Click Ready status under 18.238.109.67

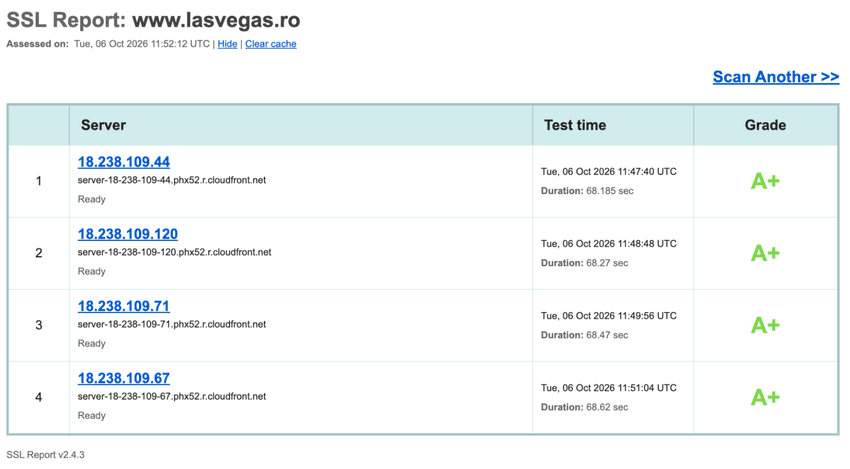tap(92, 416)
